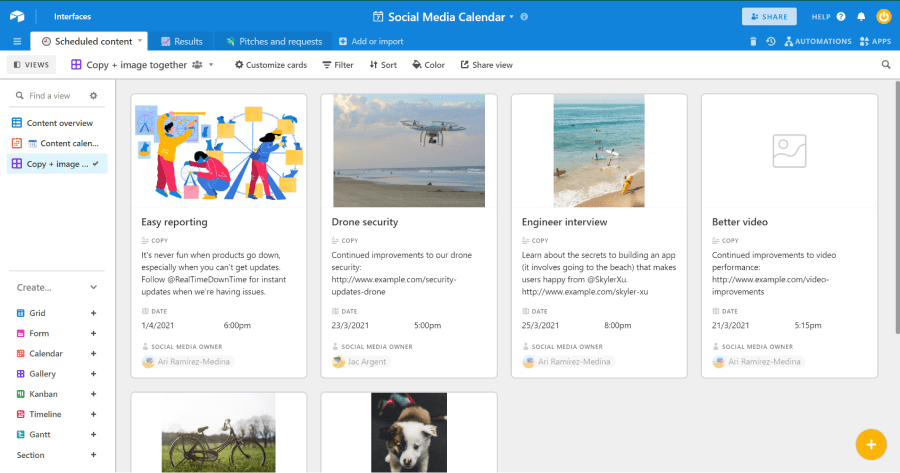Open notifications bell icon
The height and width of the screenshot is (473, 900).
tap(861, 17)
